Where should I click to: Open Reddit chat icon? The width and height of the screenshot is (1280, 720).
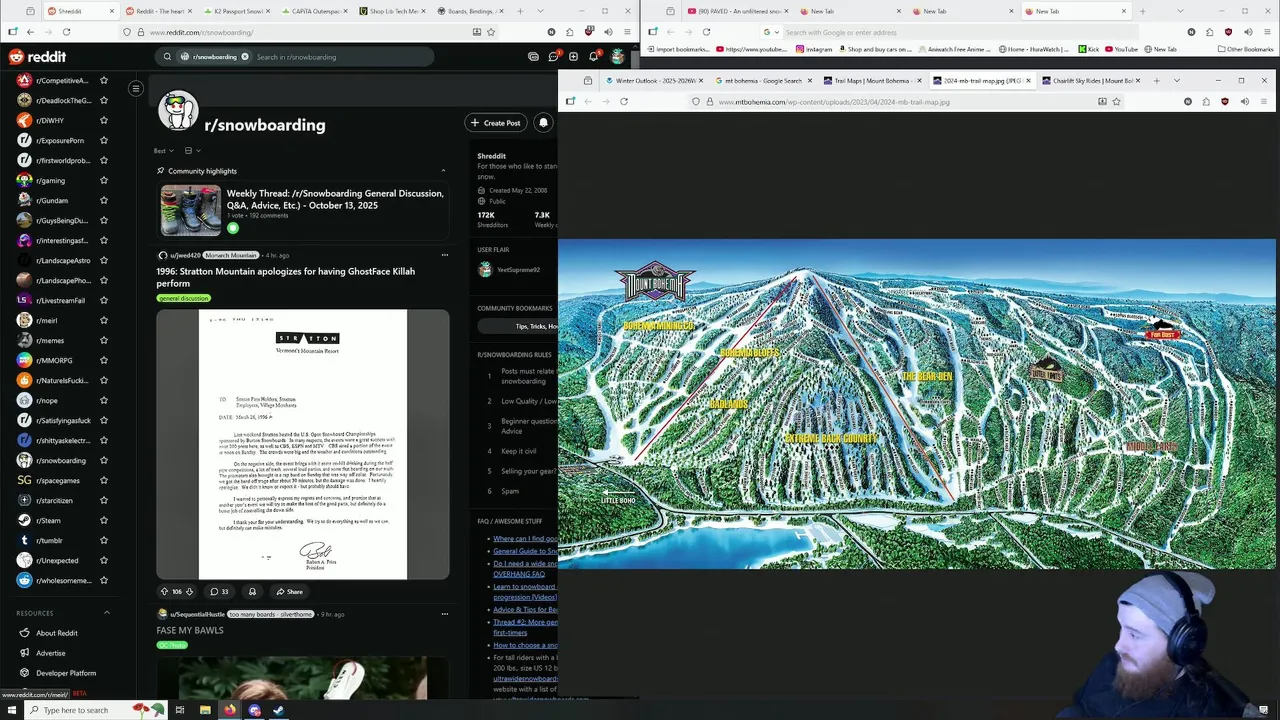(x=553, y=57)
